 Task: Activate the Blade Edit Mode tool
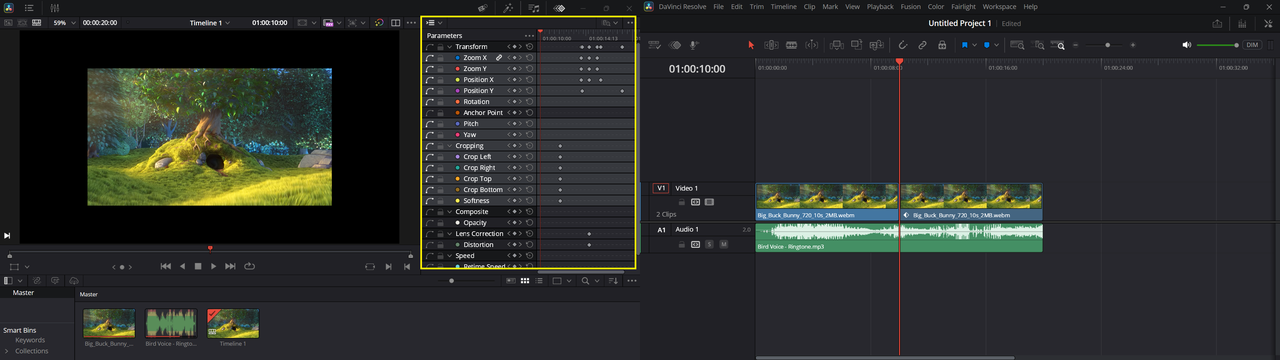tap(791, 45)
